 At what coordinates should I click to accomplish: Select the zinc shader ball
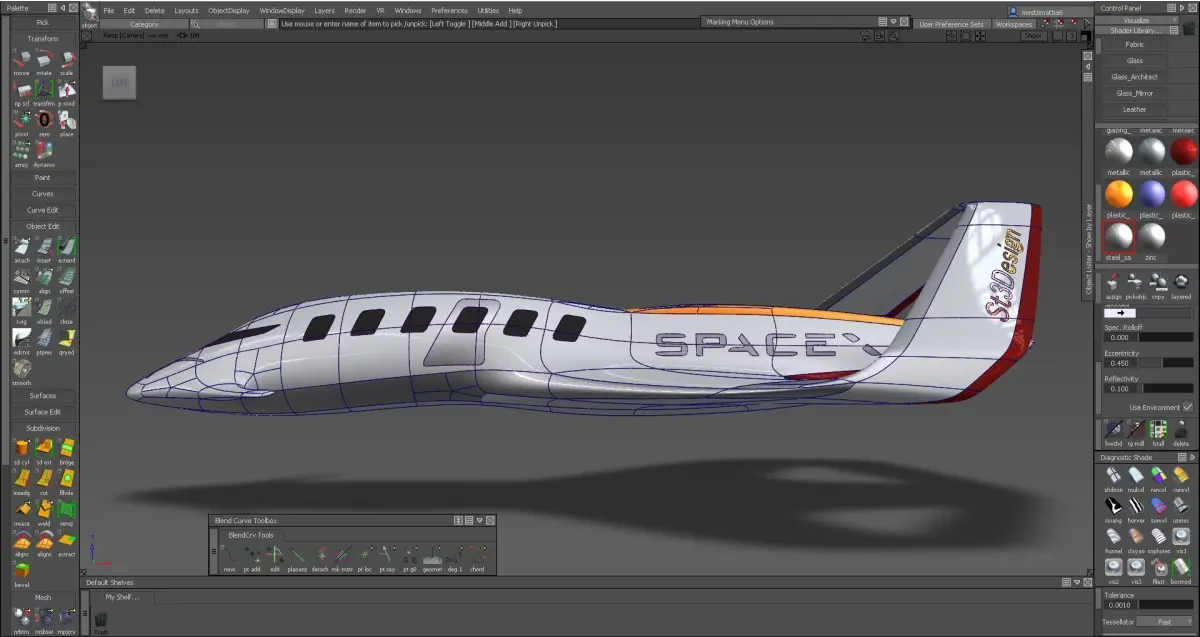click(x=1152, y=236)
